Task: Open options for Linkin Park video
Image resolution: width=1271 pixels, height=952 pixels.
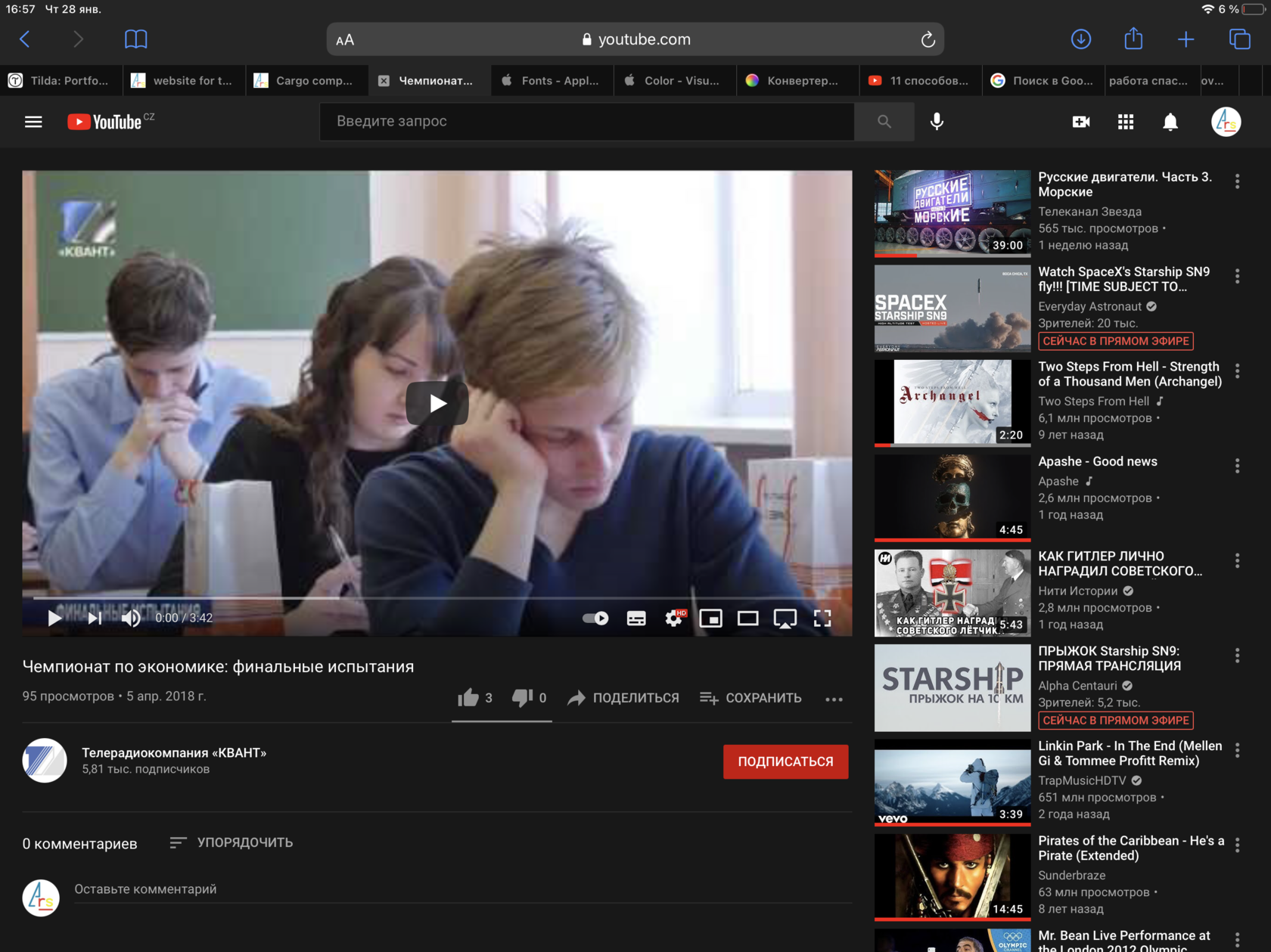Action: pyautogui.click(x=1237, y=750)
